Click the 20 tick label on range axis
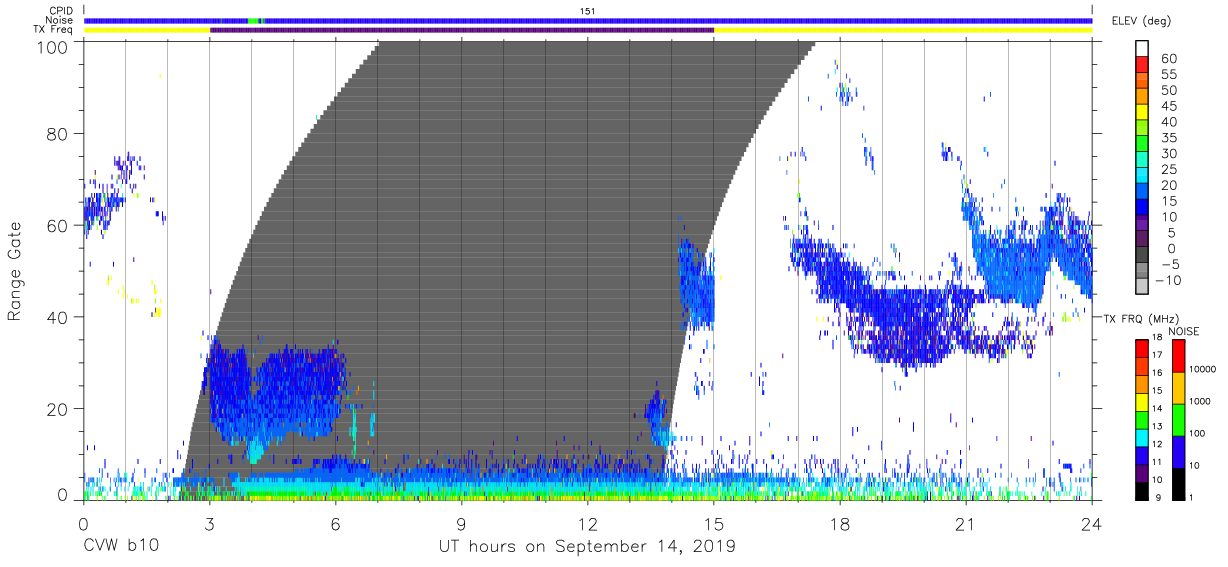1228x567 pixels. click(x=59, y=407)
